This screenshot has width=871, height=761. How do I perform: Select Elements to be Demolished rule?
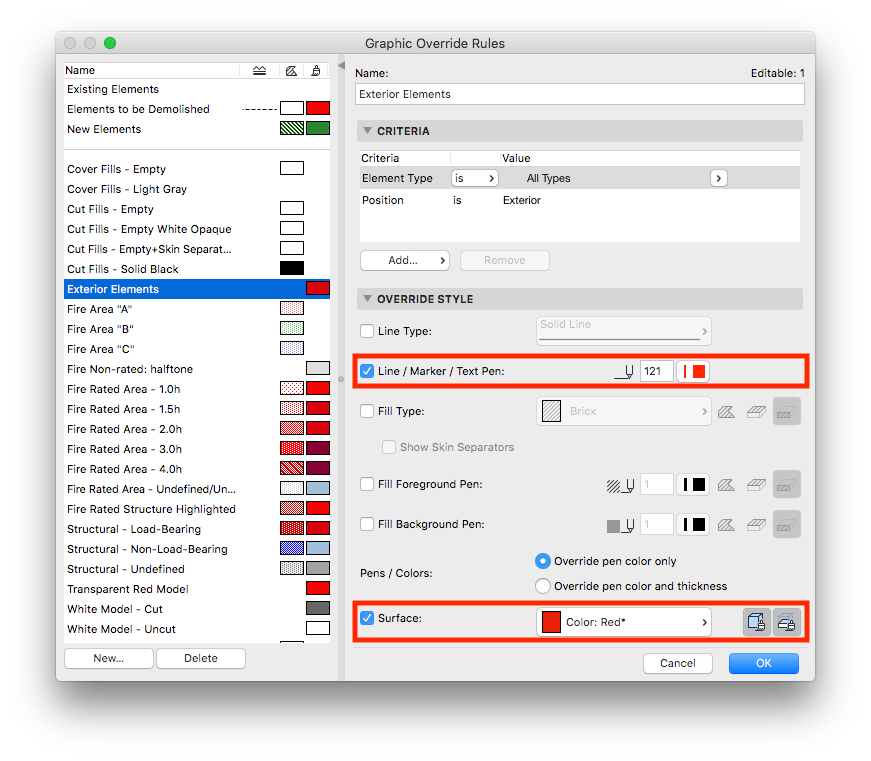[197, 109]
